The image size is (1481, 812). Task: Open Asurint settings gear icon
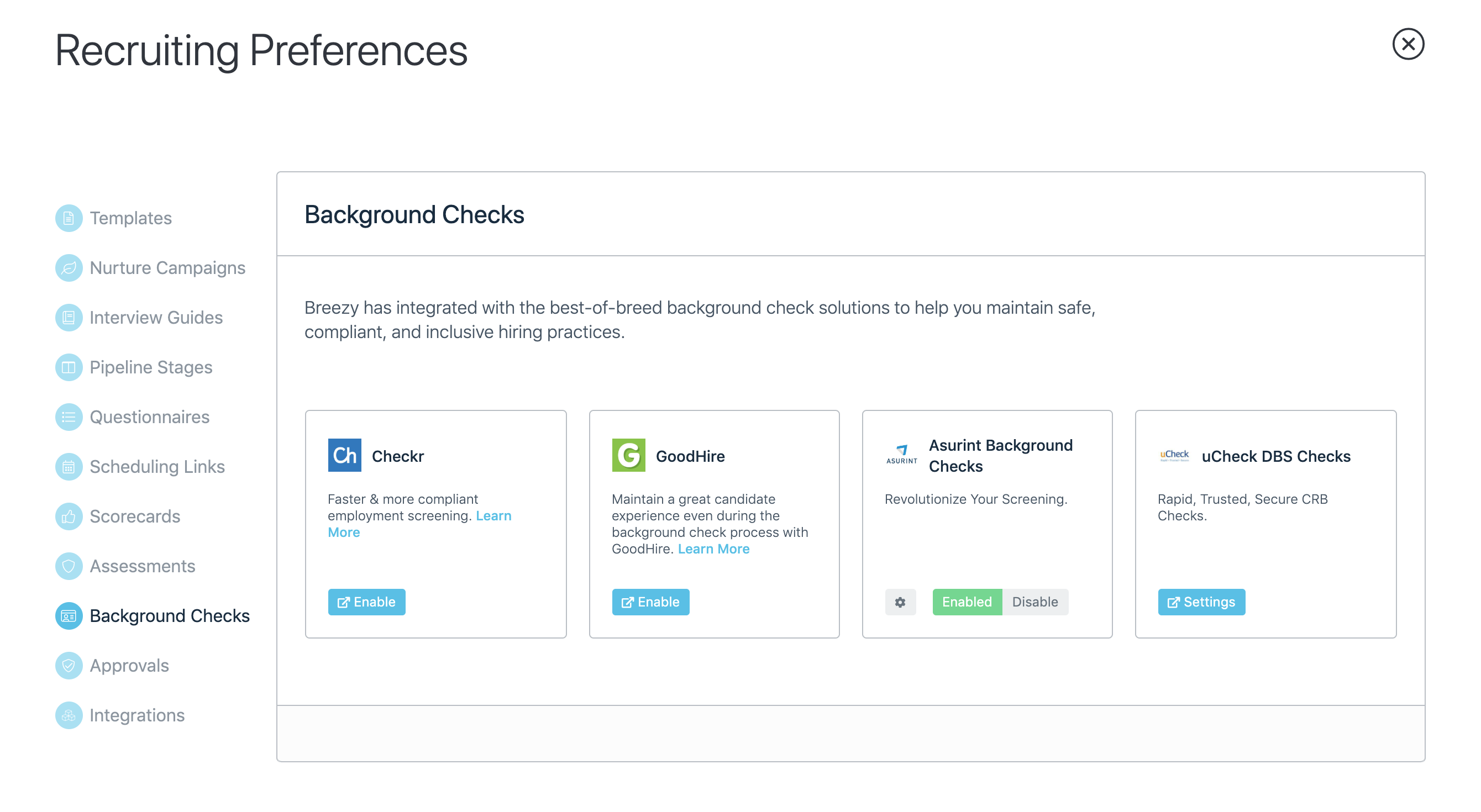pos(900,602)
